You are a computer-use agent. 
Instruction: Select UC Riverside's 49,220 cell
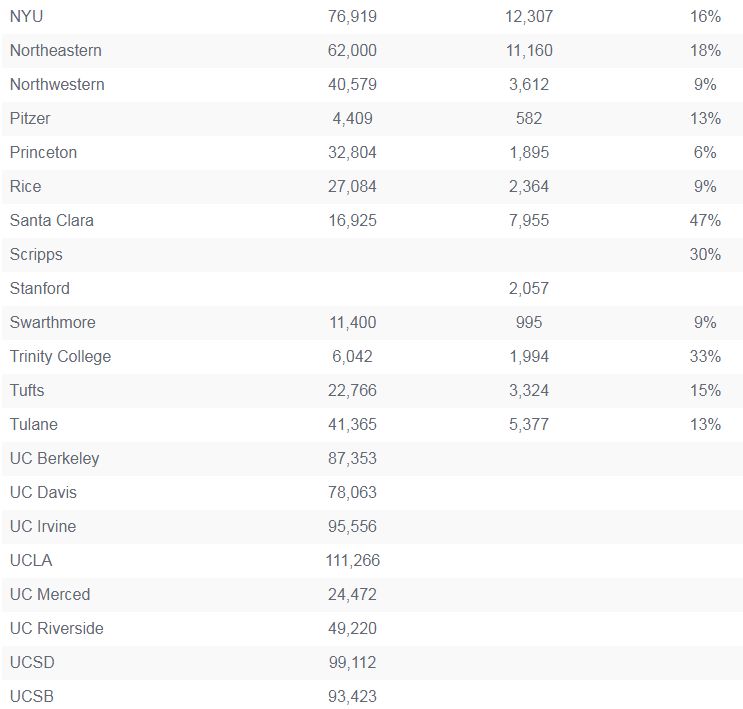[352, 628]
